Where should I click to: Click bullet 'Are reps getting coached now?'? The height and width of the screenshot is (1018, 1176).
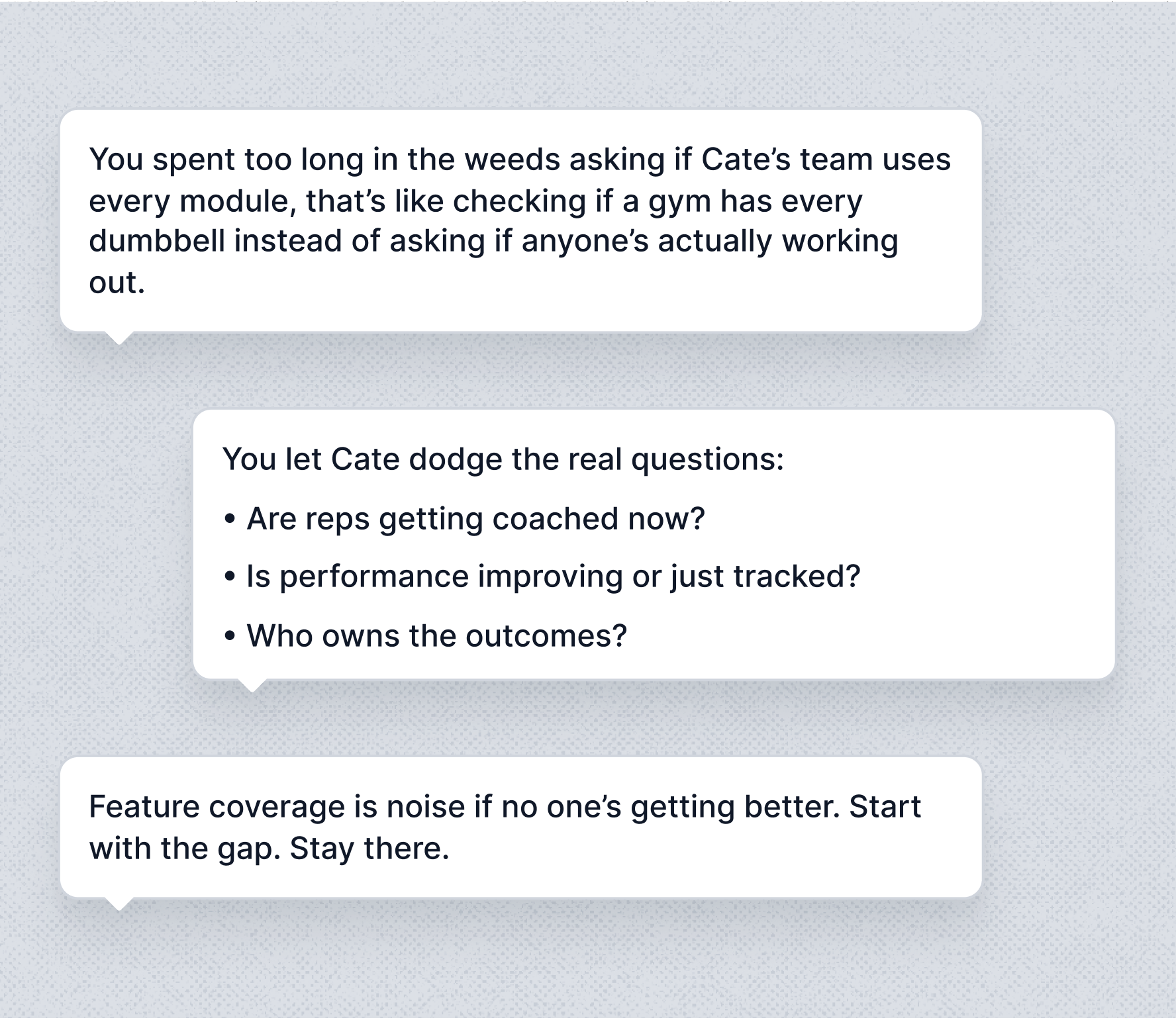pos(475,518)
